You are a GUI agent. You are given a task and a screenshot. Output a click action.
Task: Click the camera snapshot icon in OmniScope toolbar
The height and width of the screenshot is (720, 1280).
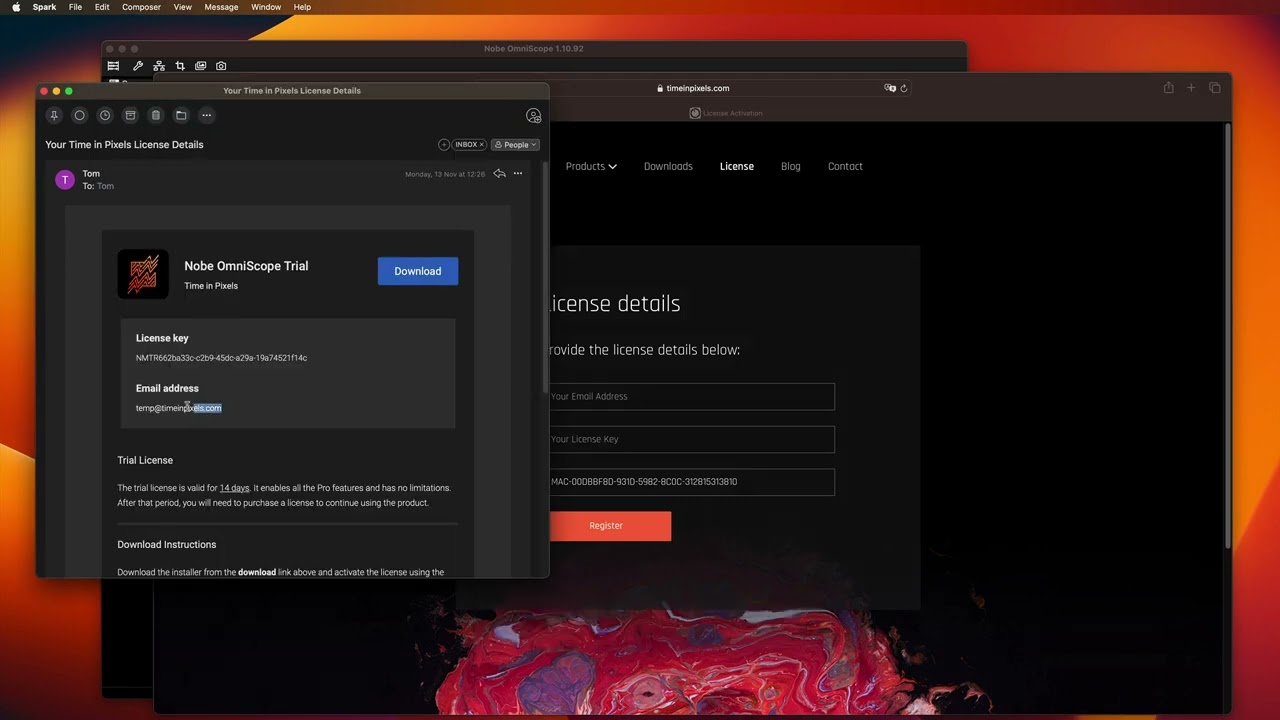pyautogui.click(x=221, y=66)
